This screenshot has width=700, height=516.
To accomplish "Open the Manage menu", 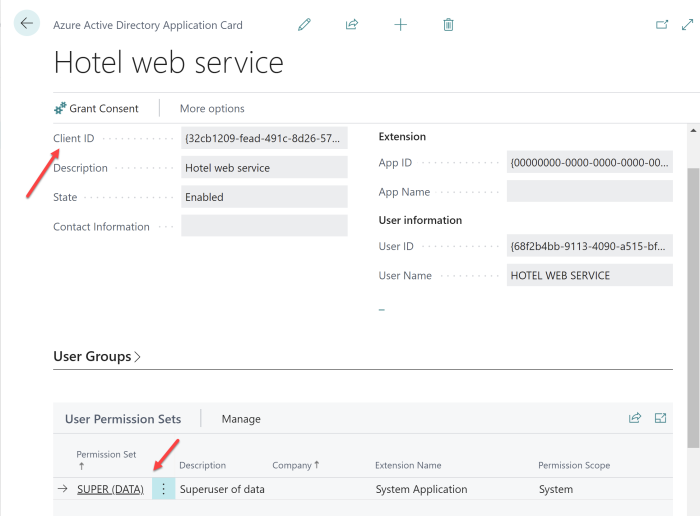I will tap(241, 419).
